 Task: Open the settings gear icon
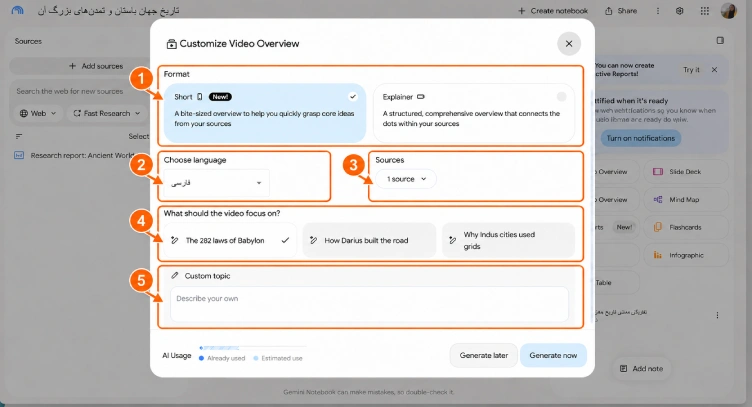[680, 11]
